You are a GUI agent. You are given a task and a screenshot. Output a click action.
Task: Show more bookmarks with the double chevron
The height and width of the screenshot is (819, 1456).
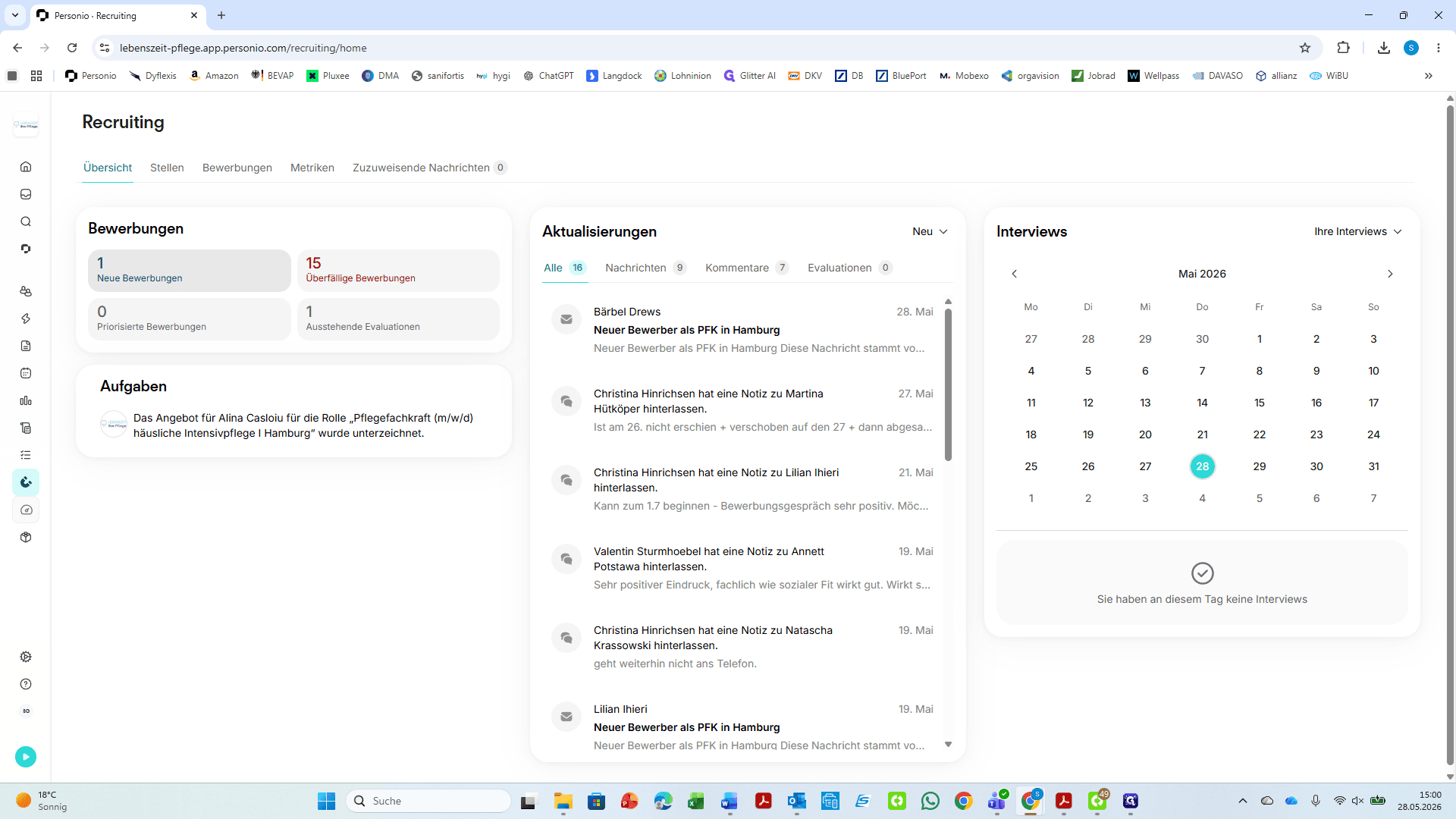click(1429, 76)
